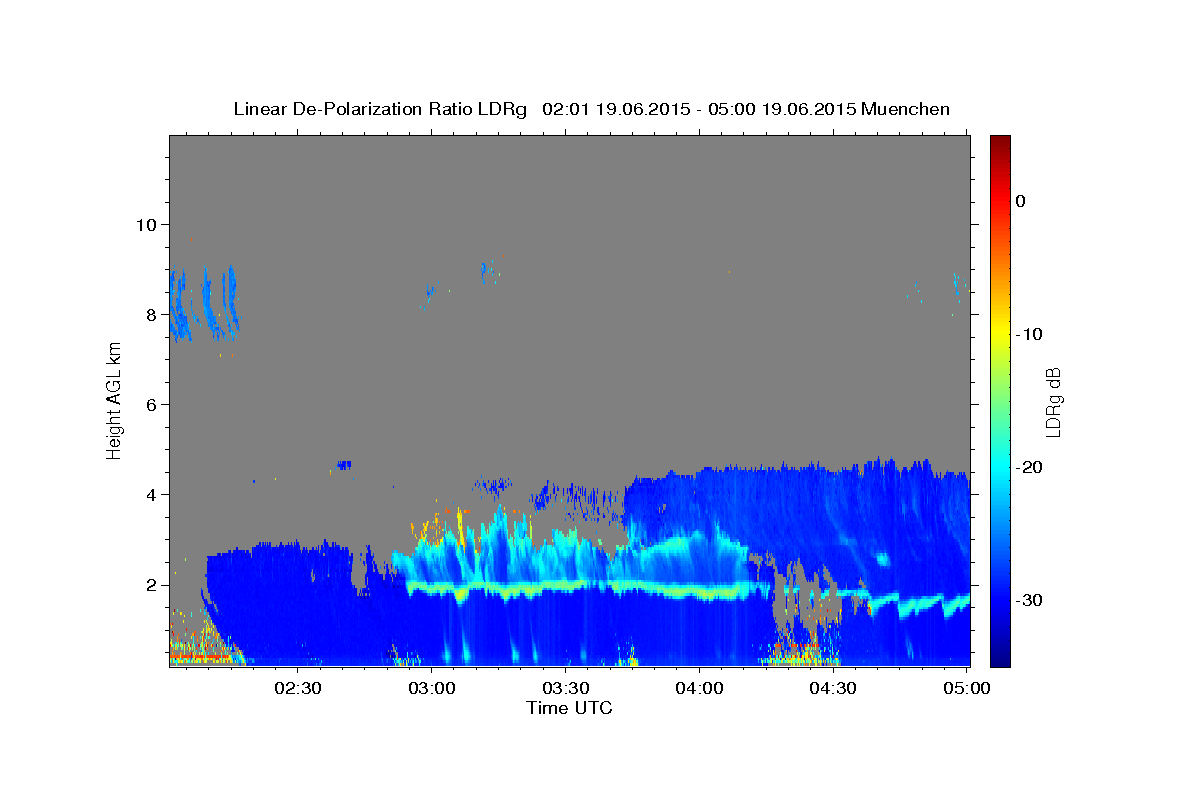The image size is (1200, 800).
Task: Click the 'Height AGL km' axis label
Action: click(x=114, y=400)
